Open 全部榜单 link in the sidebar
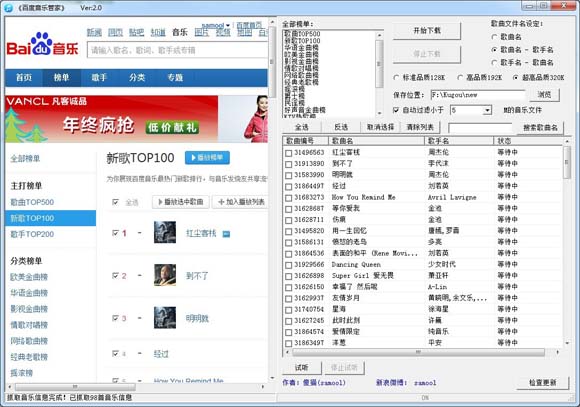The width and height of the screenshot is (580, 407). (x=25, y=159)
